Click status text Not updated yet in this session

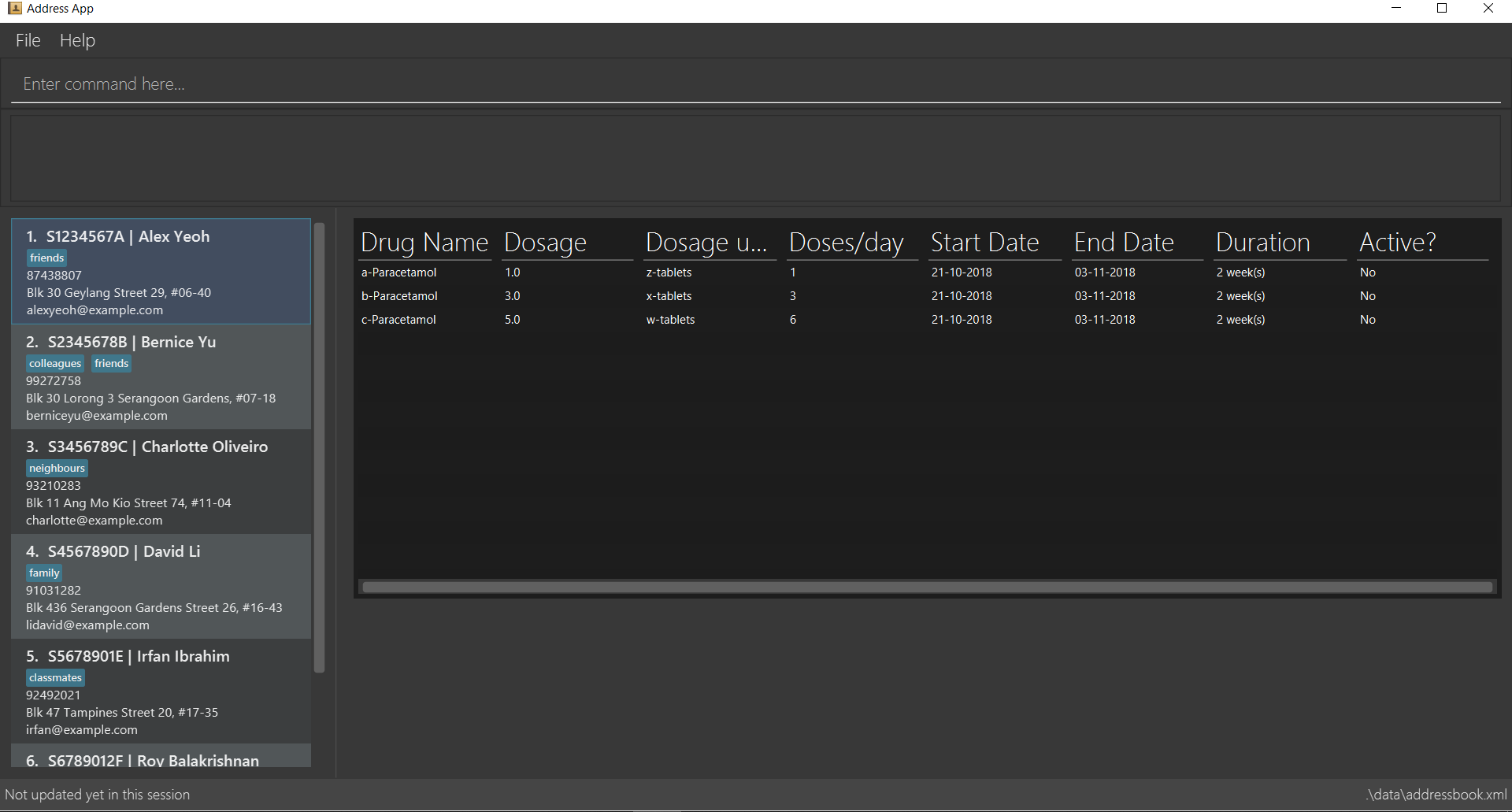click(x=98, y=795)
